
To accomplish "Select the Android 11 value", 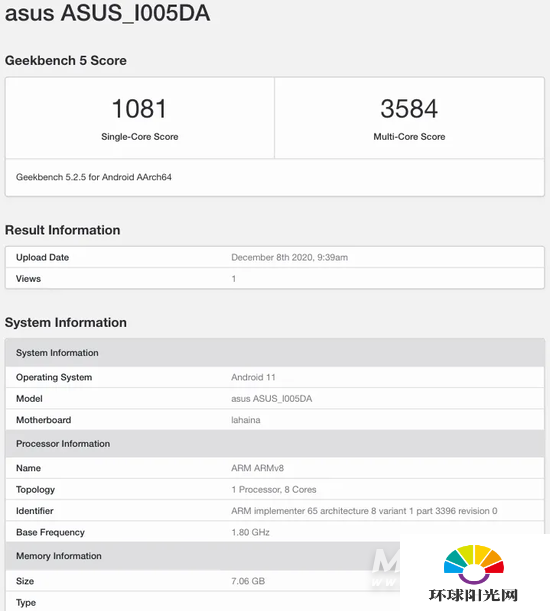I will click(x=253, y=377).
